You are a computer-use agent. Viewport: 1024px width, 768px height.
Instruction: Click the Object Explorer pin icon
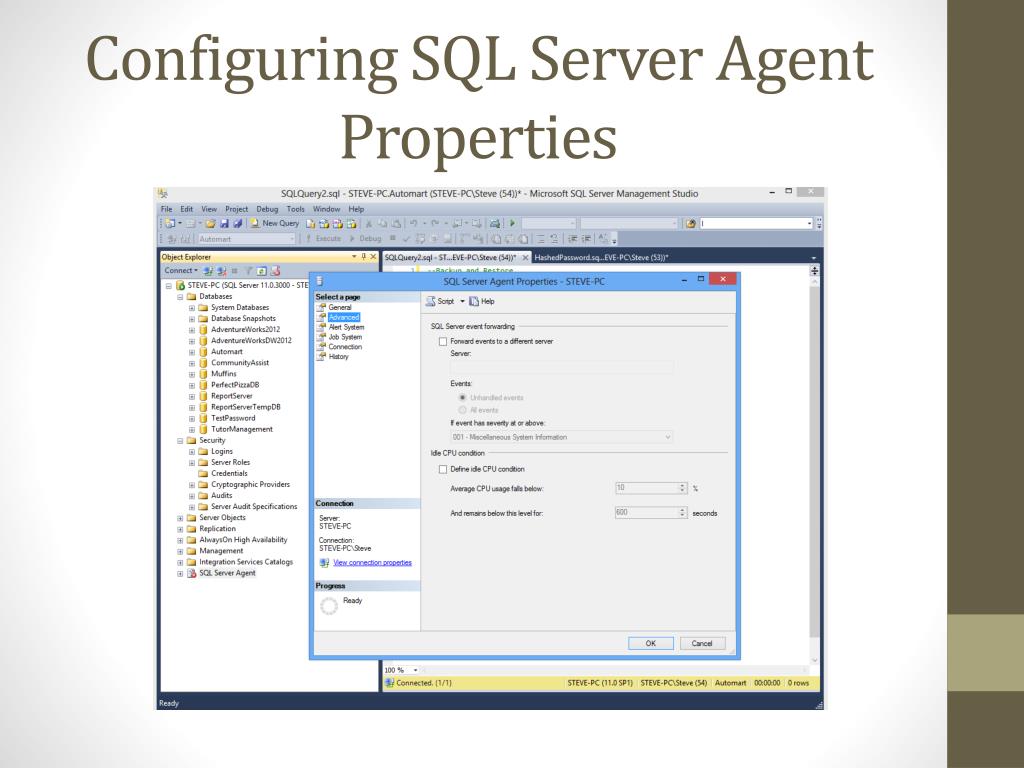pyautogui.click(x=364, y=257)
